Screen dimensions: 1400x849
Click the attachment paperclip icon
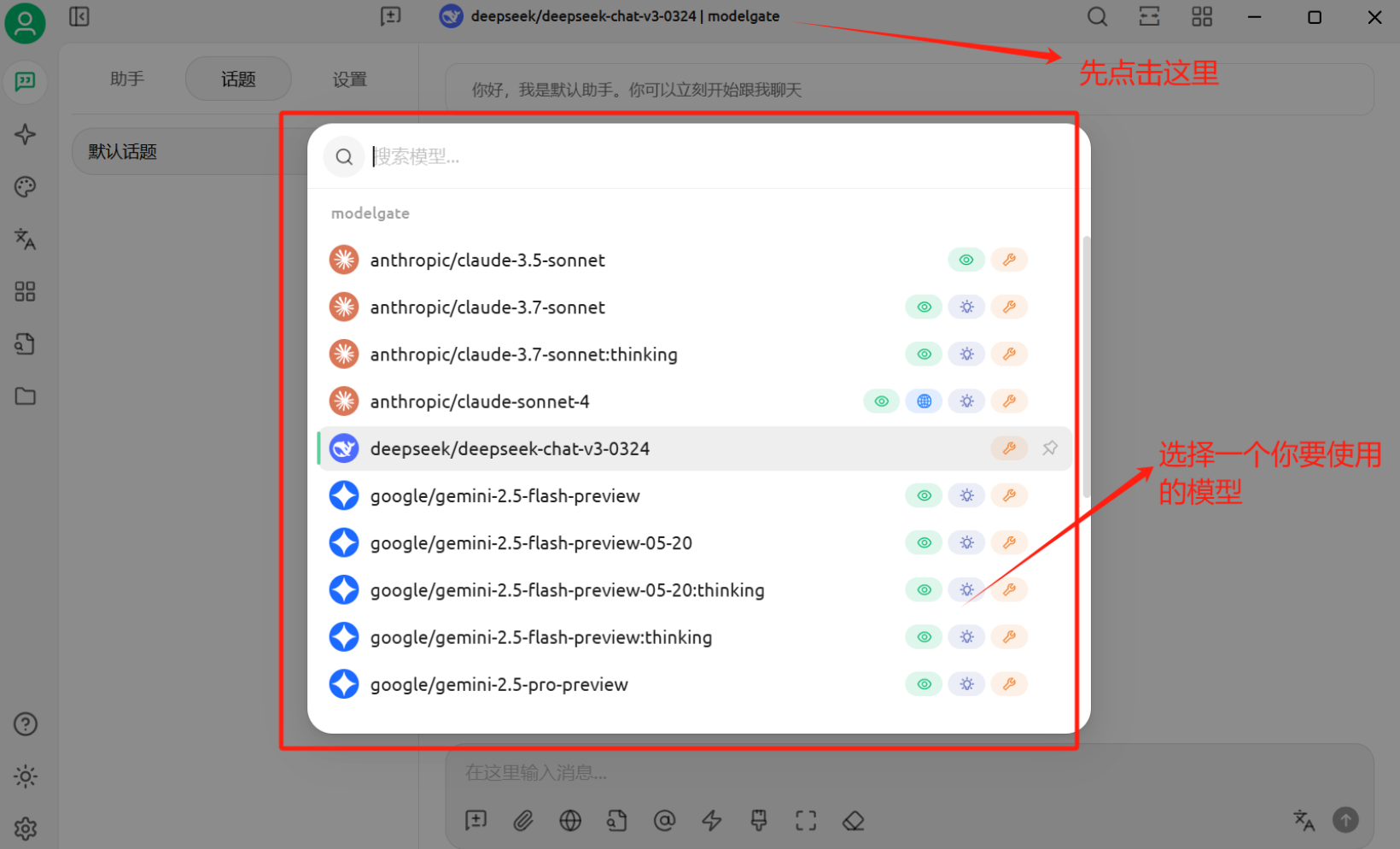(x=522, y=821)
